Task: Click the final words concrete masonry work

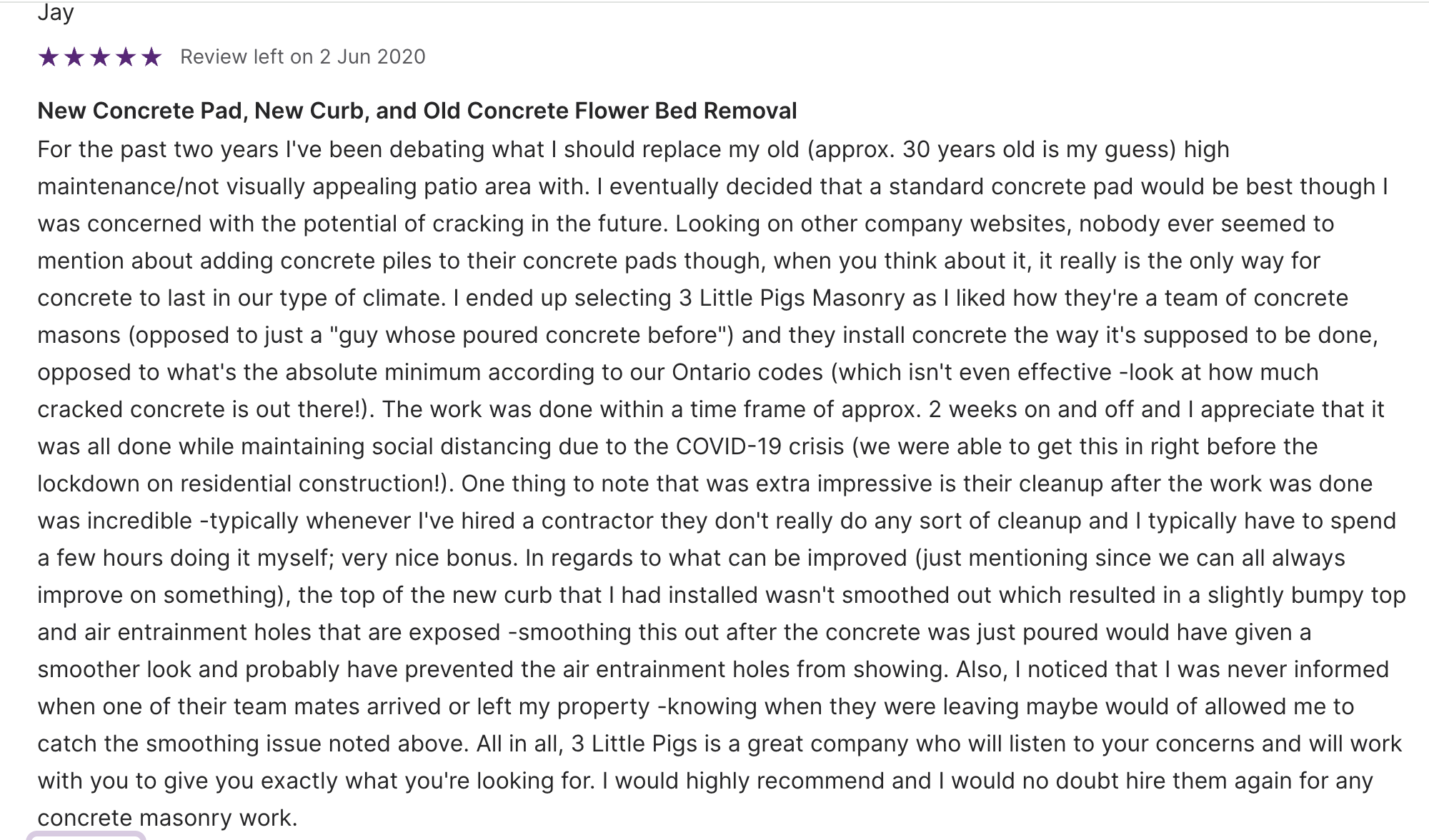Action: (x=167, y=818)
